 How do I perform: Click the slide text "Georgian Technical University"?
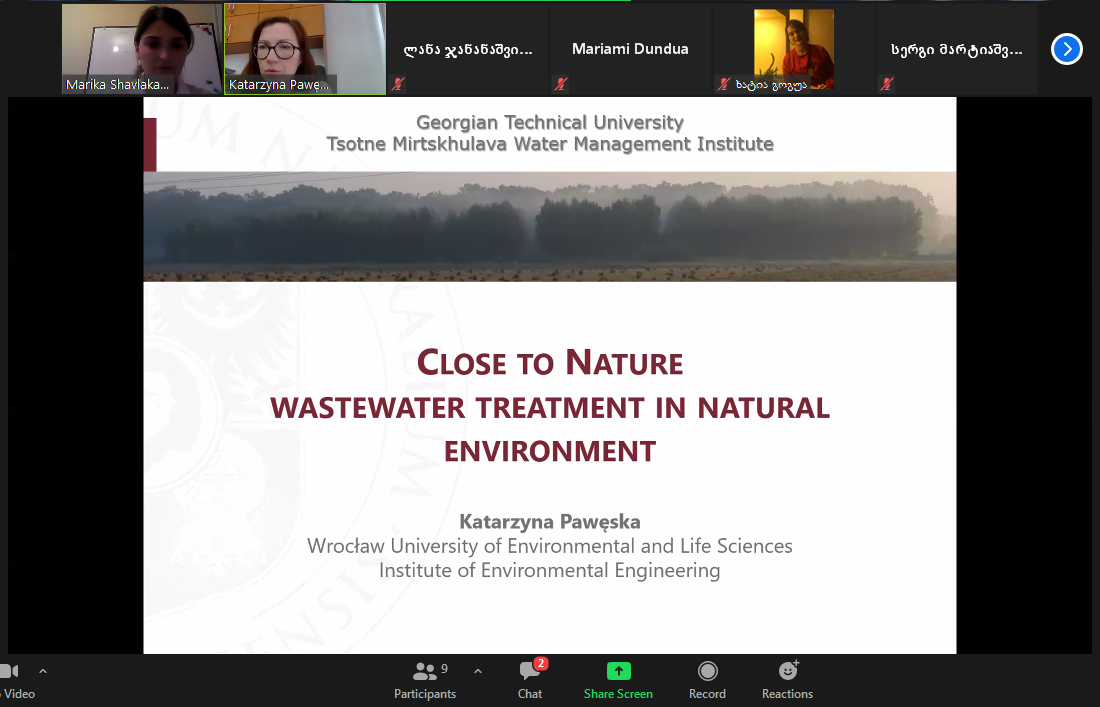550,122
